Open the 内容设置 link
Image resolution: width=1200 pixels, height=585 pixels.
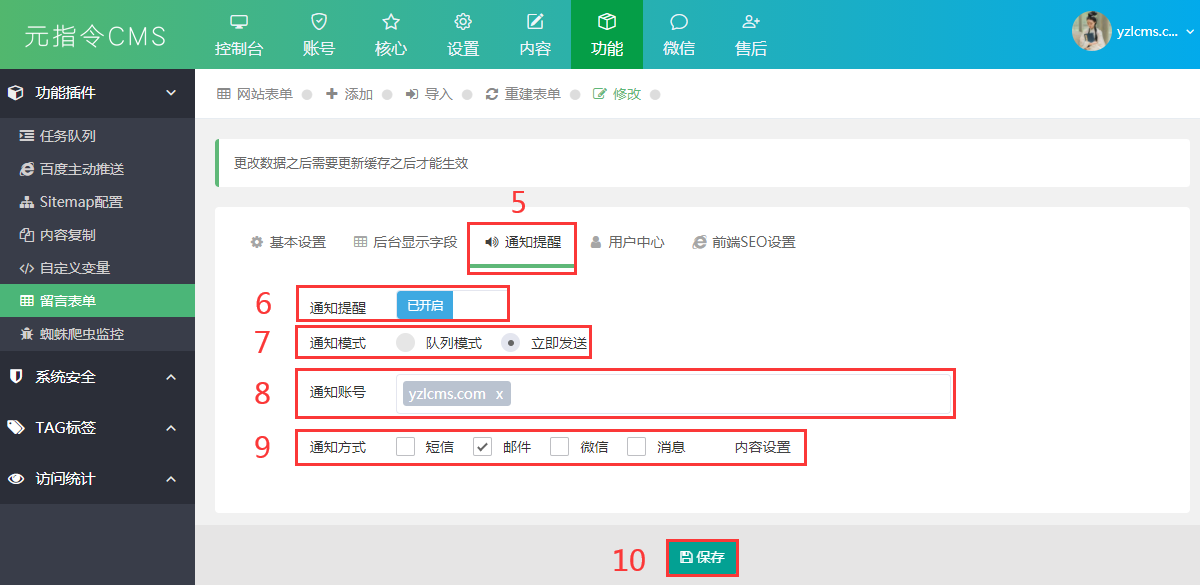763,447
